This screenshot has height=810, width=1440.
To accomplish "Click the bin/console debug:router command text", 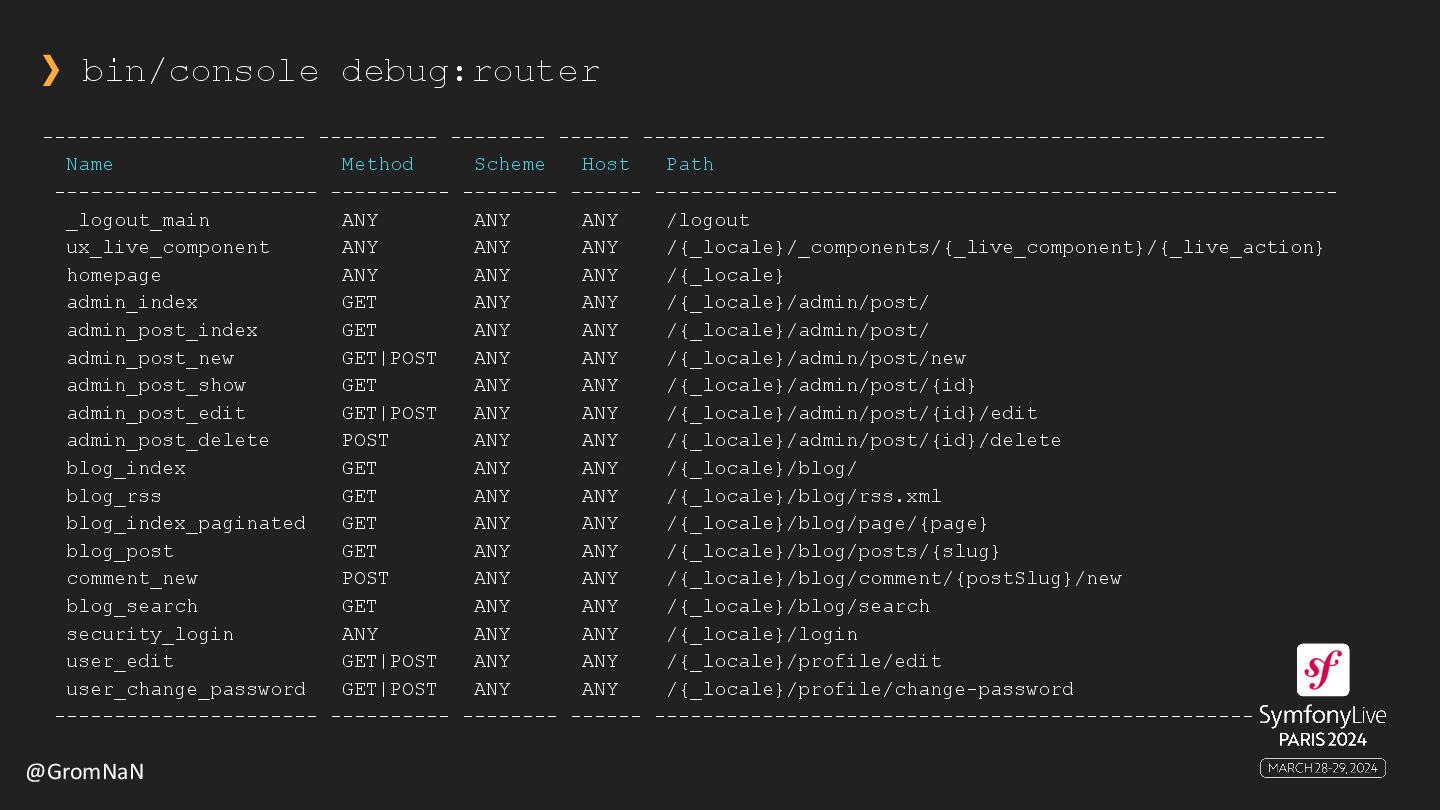I will (x=340, y=71).
